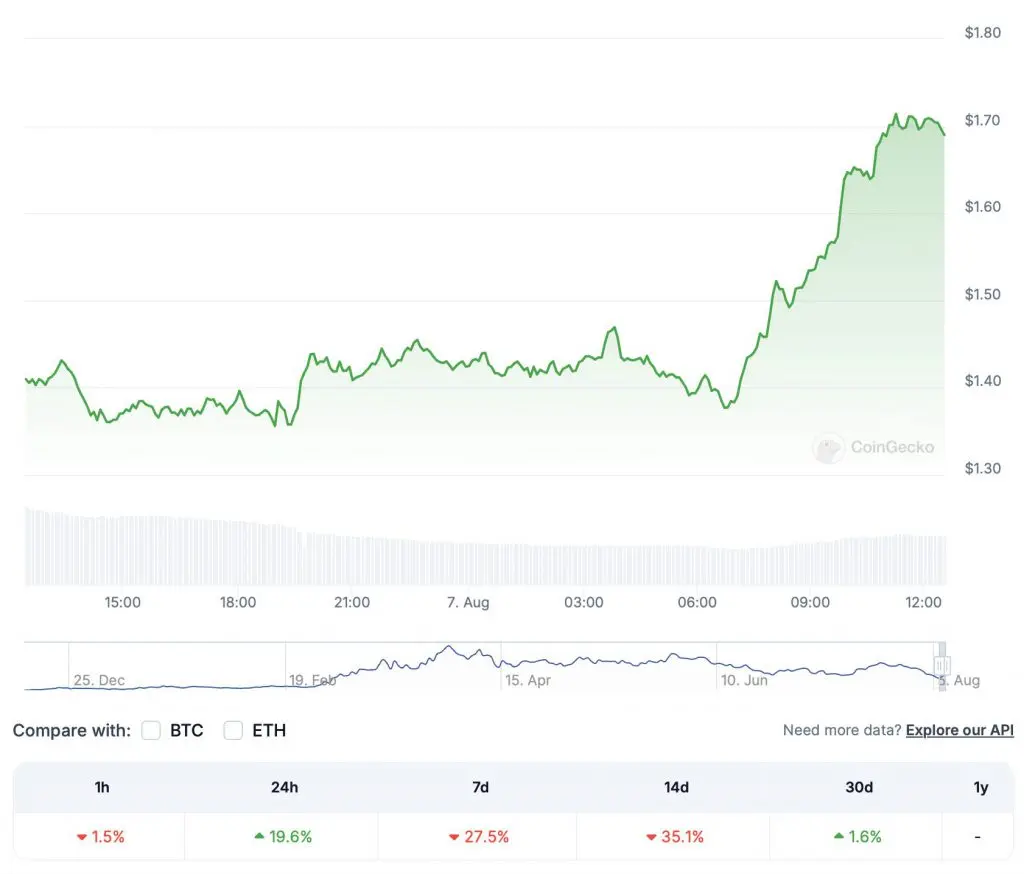1024x874 pixels.
Task: Click the 5. Aug label on the range selector
Action: click(x=961, y=681)
